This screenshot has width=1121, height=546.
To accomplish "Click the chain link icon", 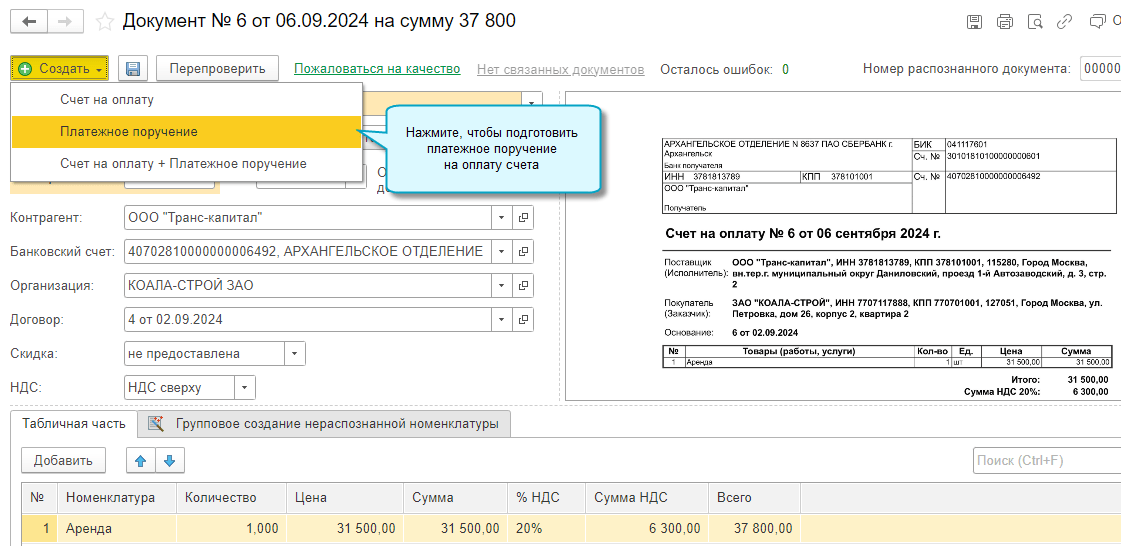I will 1066,21.
